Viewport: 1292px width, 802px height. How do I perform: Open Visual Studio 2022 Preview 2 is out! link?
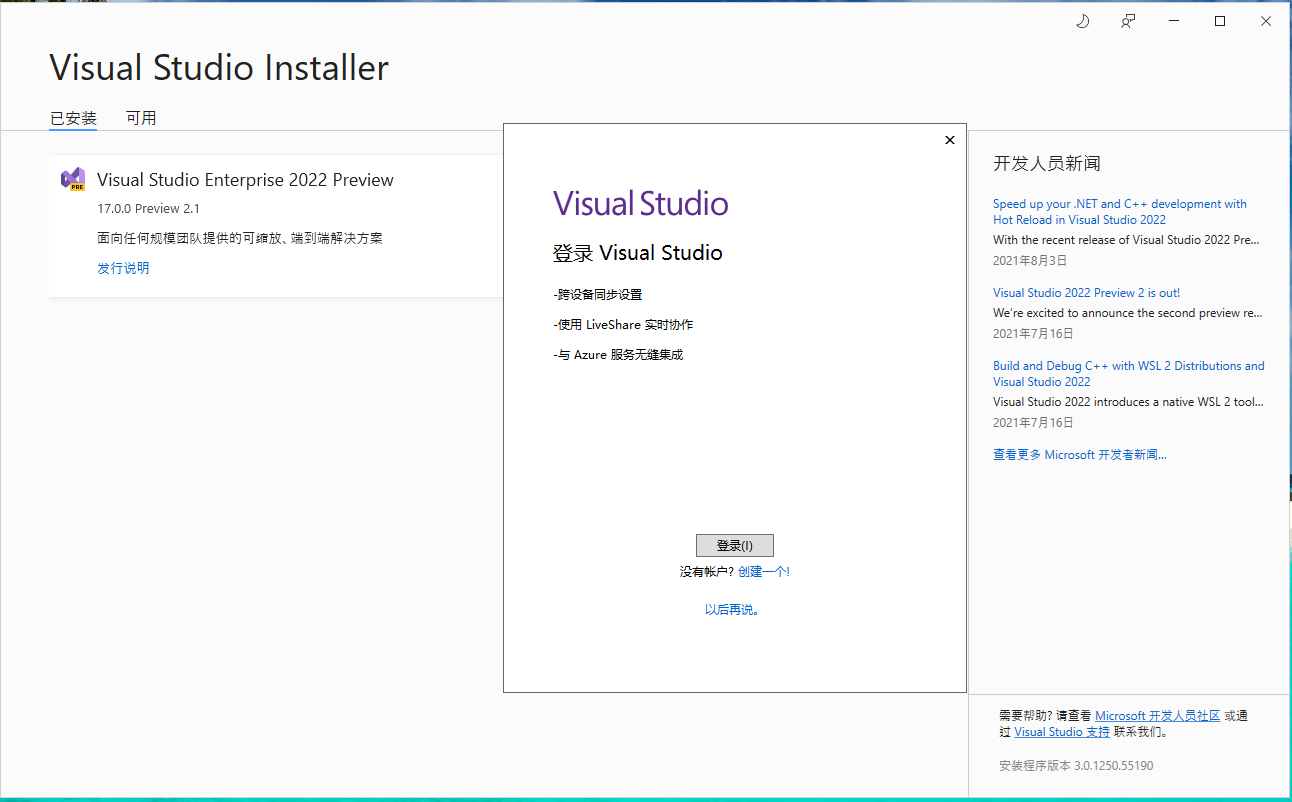coord(1087,293)
